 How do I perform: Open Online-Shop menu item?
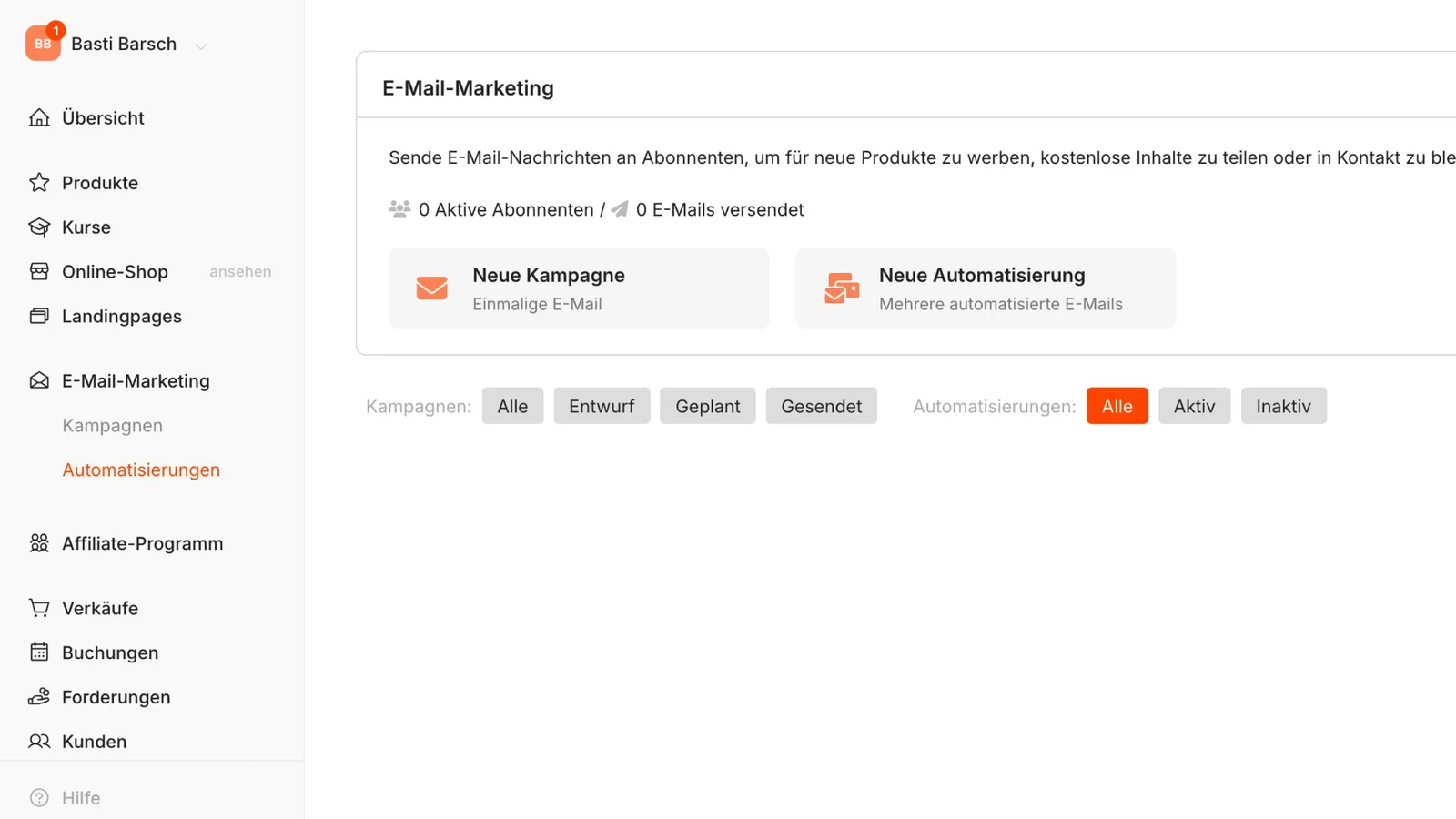coord(115,272)
